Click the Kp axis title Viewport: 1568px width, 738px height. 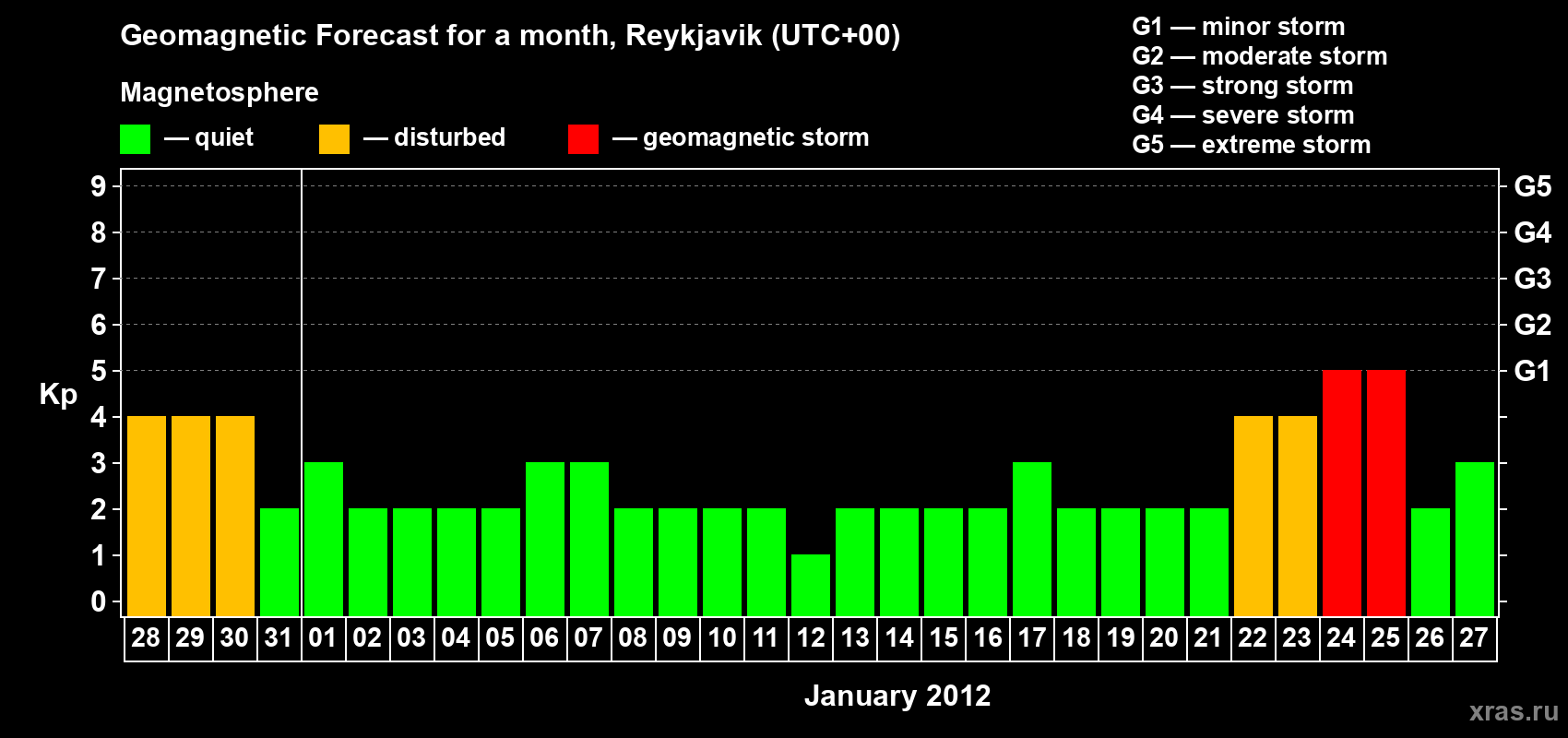(58, 396)
